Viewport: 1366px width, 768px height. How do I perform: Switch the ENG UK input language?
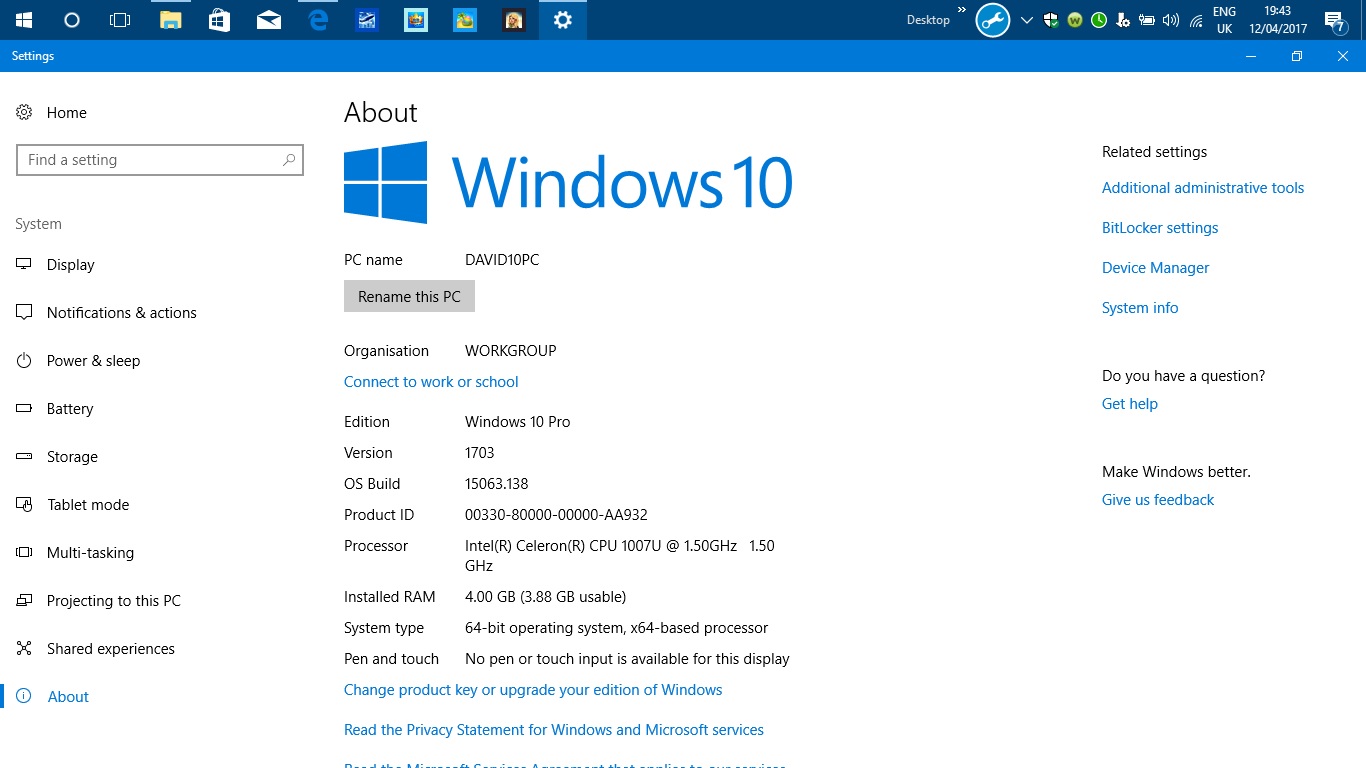tap(1224, 20)
